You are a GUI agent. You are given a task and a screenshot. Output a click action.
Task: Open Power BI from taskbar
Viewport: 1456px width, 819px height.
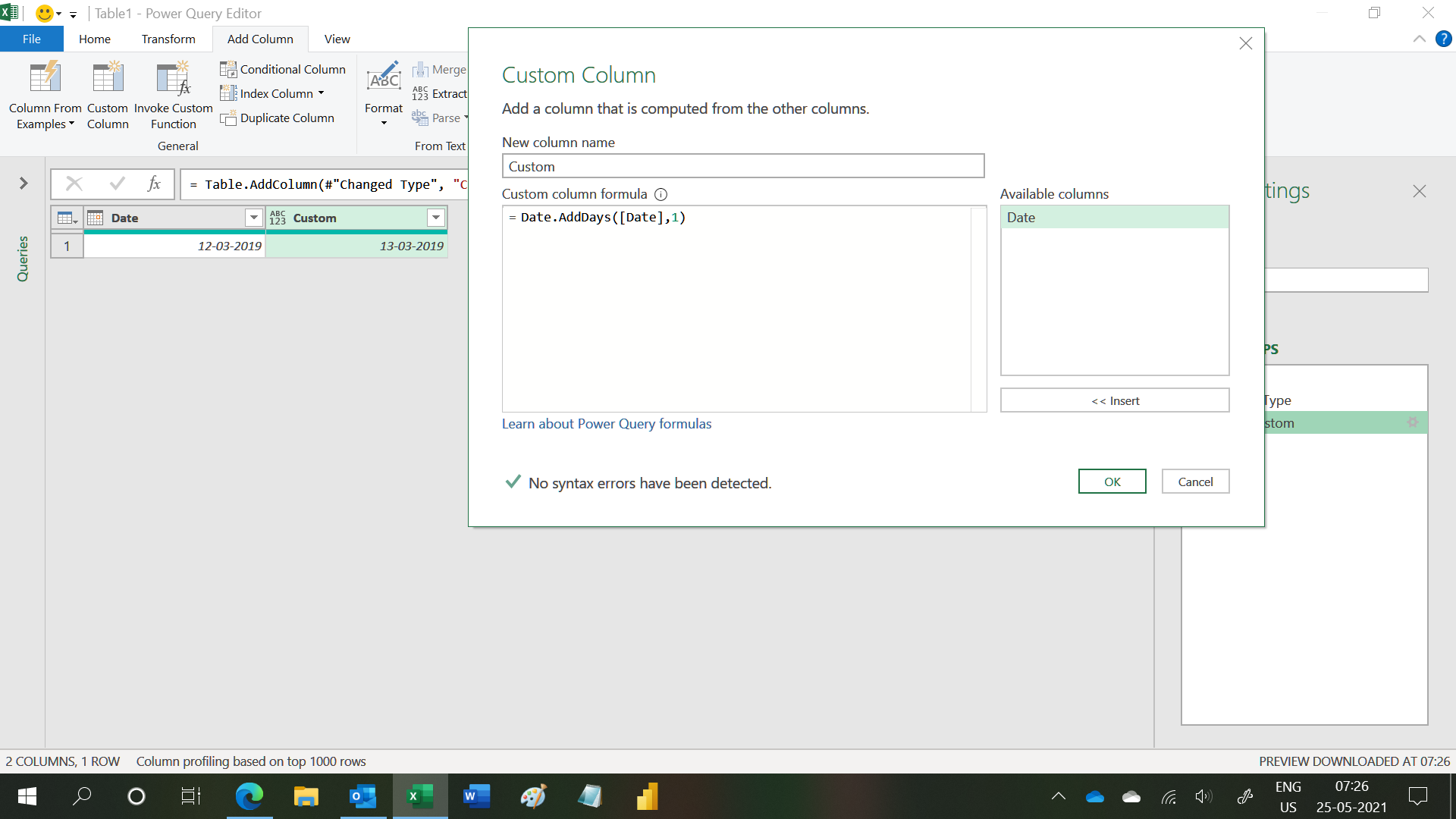pos(647,796)
